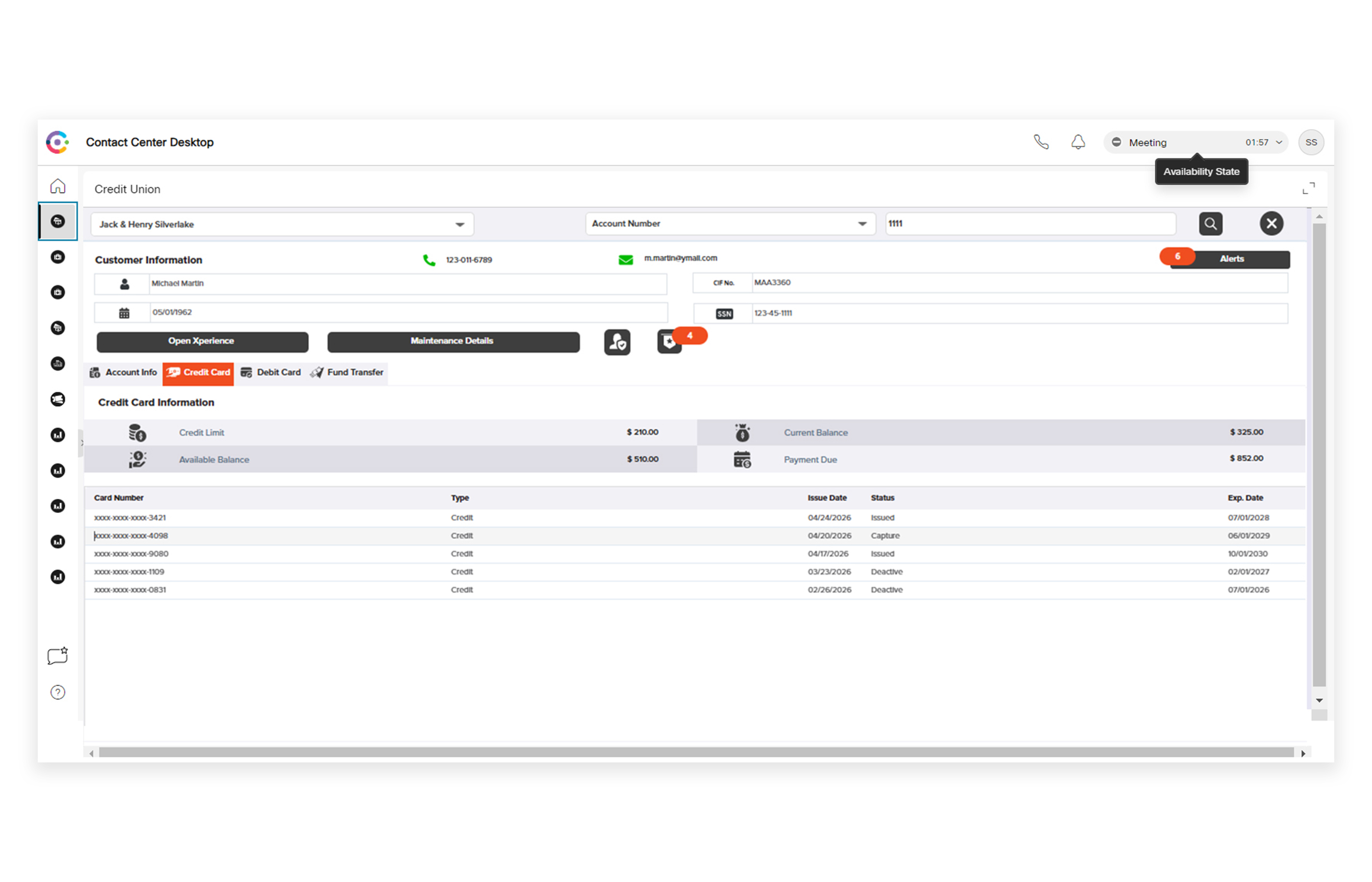Open the Account Number search type dropdown
This screenshot has width=1372, height=882.
[x=730, y=224]
